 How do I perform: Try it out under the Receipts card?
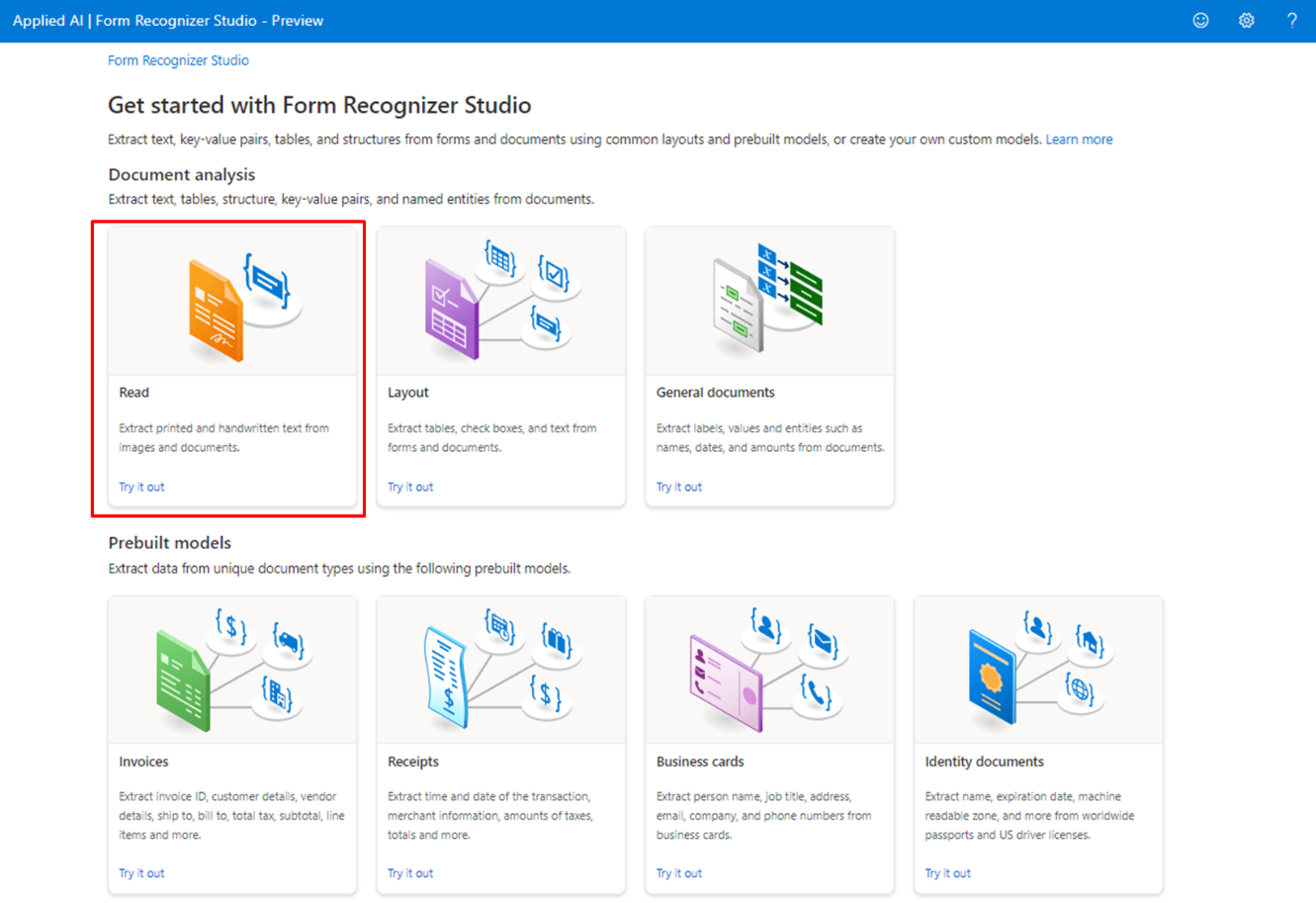[410, 873]
